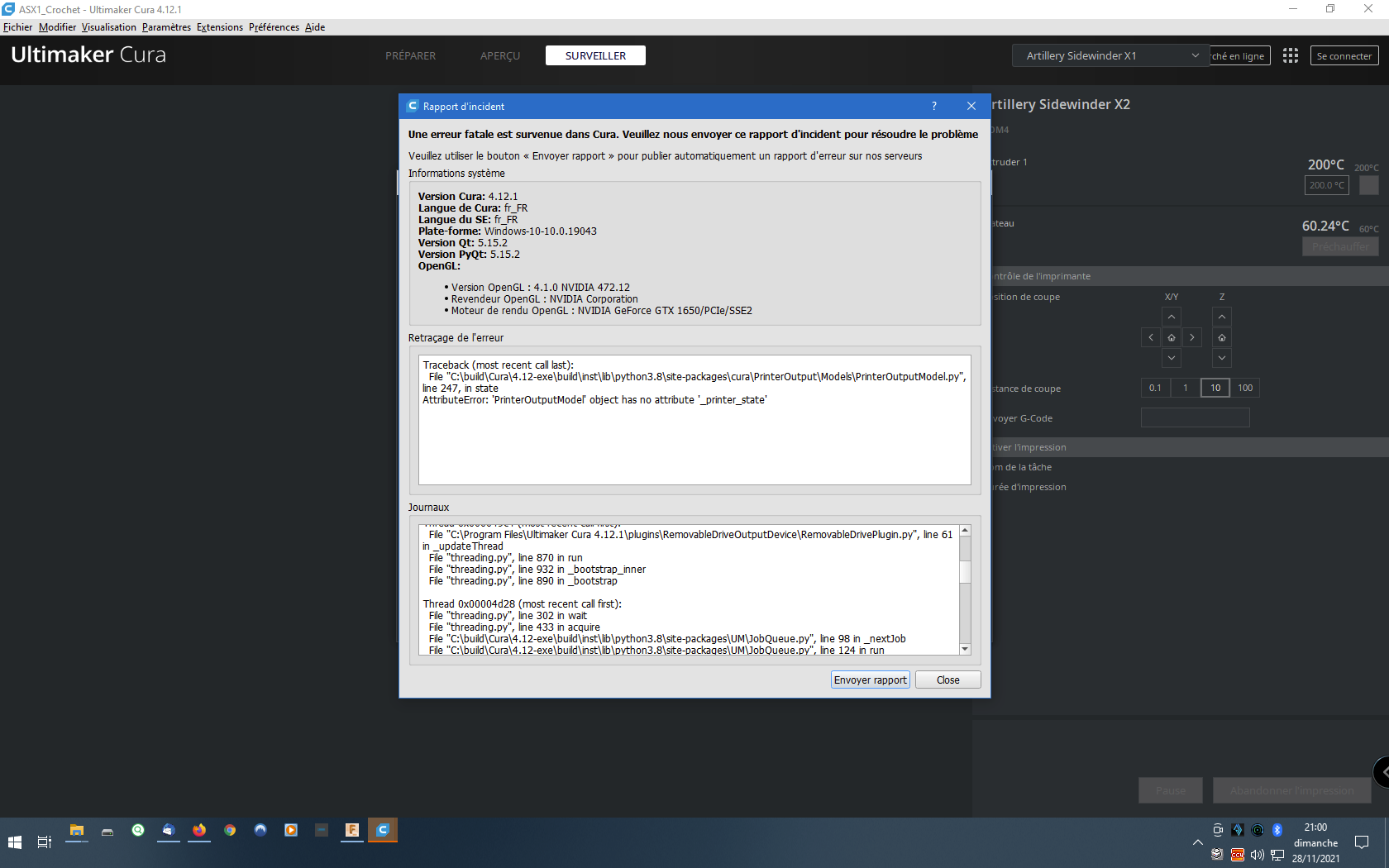This screenshot has height=868, width=1389.
Task: Open the application switcher grid icon
Action: [x=1290, y=55]
